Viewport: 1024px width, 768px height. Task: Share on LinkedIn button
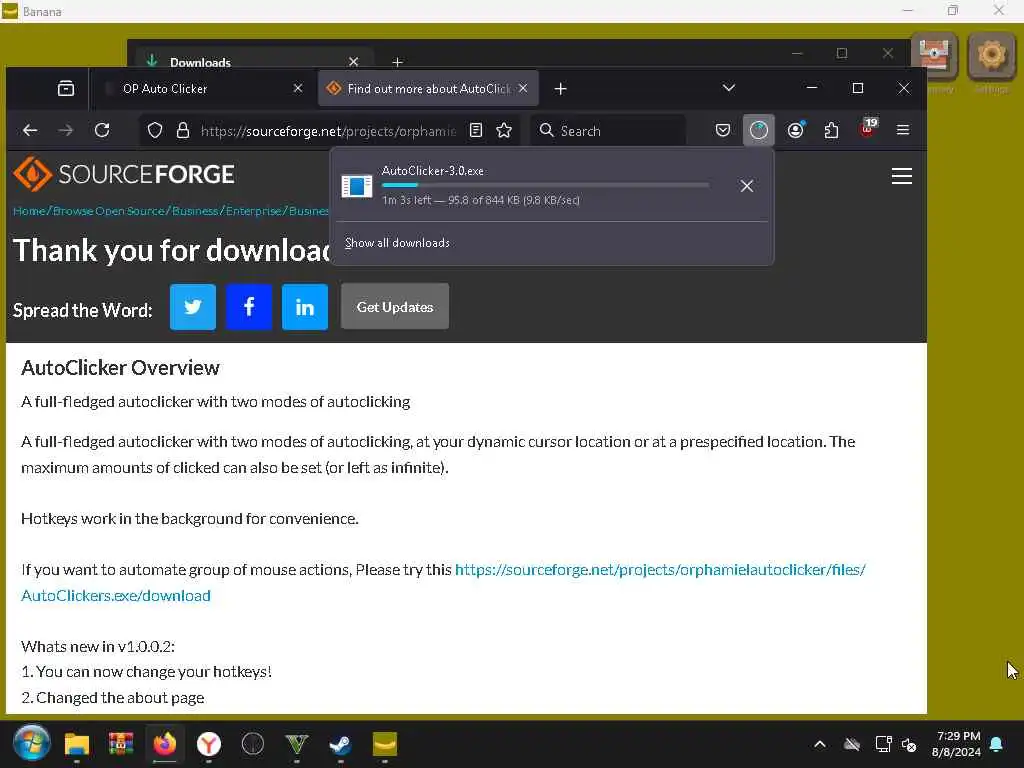coord(305,307)
